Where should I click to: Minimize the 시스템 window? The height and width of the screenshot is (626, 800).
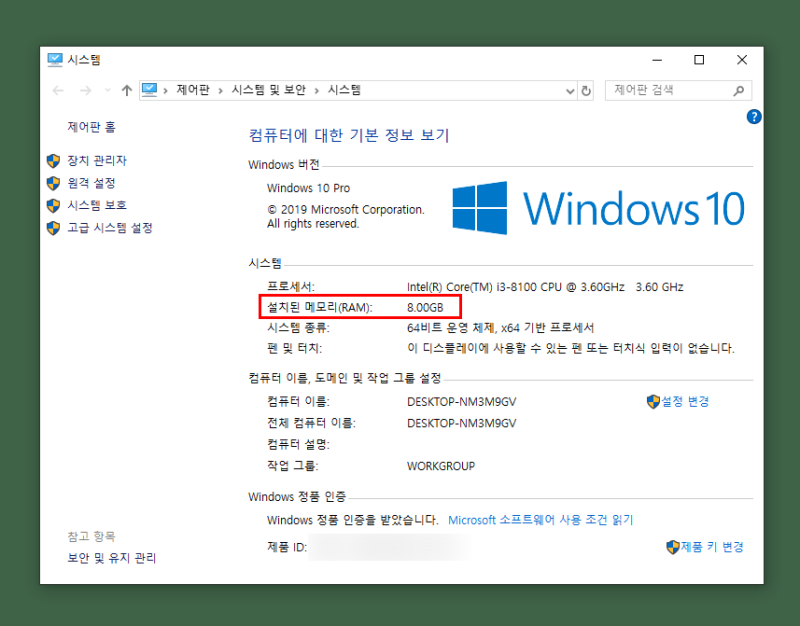(x=657, y=60)
